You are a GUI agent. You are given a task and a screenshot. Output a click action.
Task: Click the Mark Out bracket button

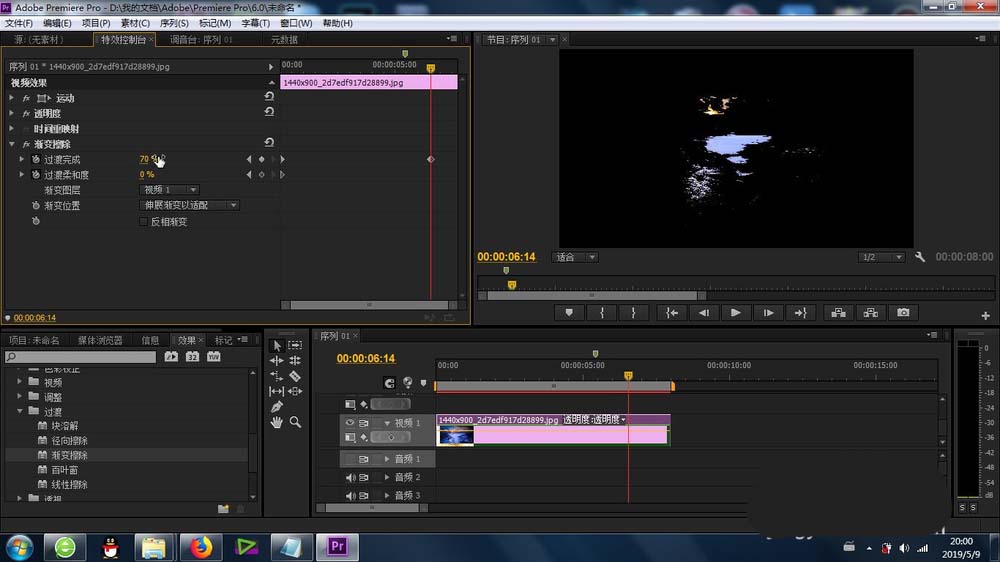coord(633,313)
